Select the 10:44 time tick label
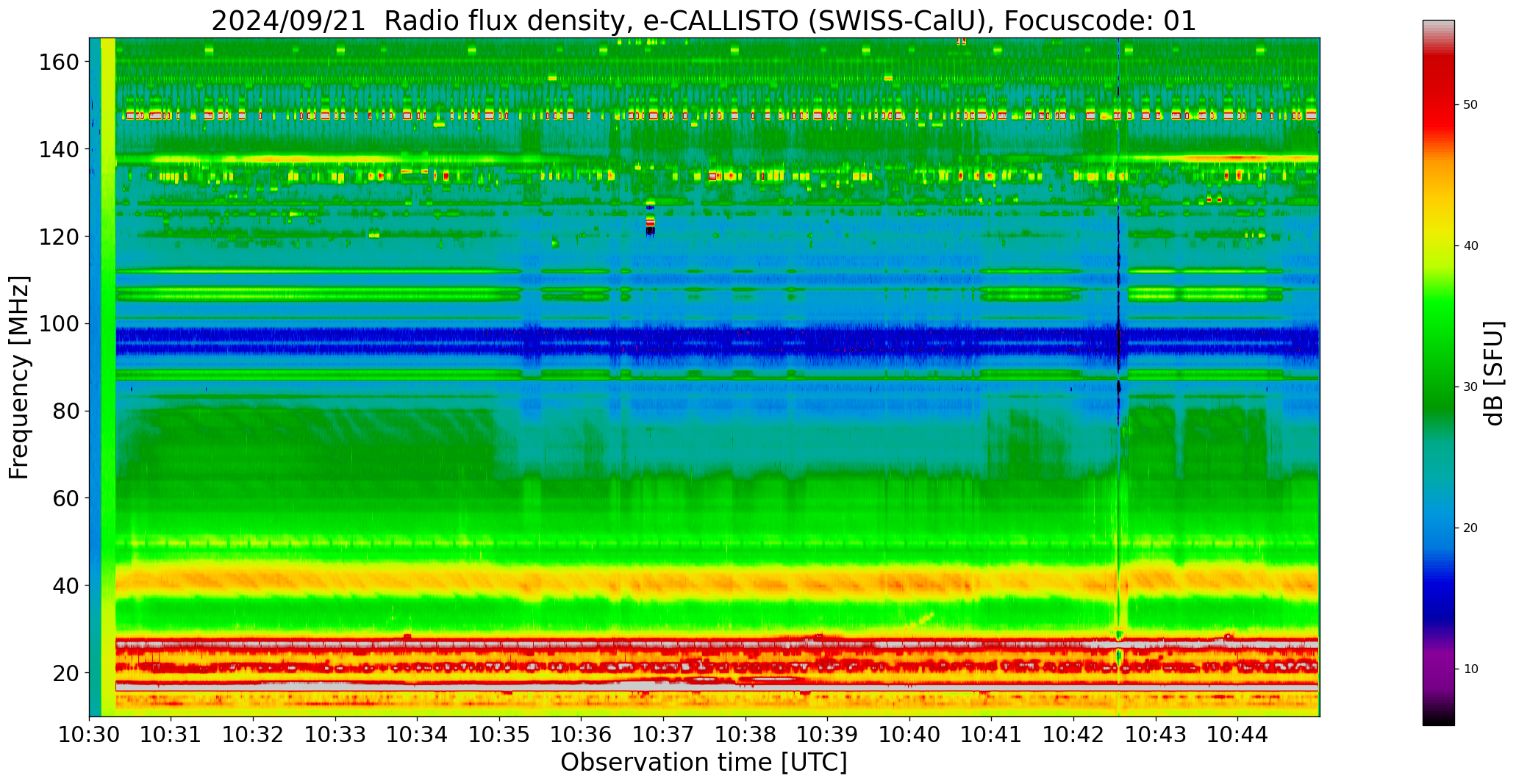This screenshot has width=1516, height=784. [1237, 734]
